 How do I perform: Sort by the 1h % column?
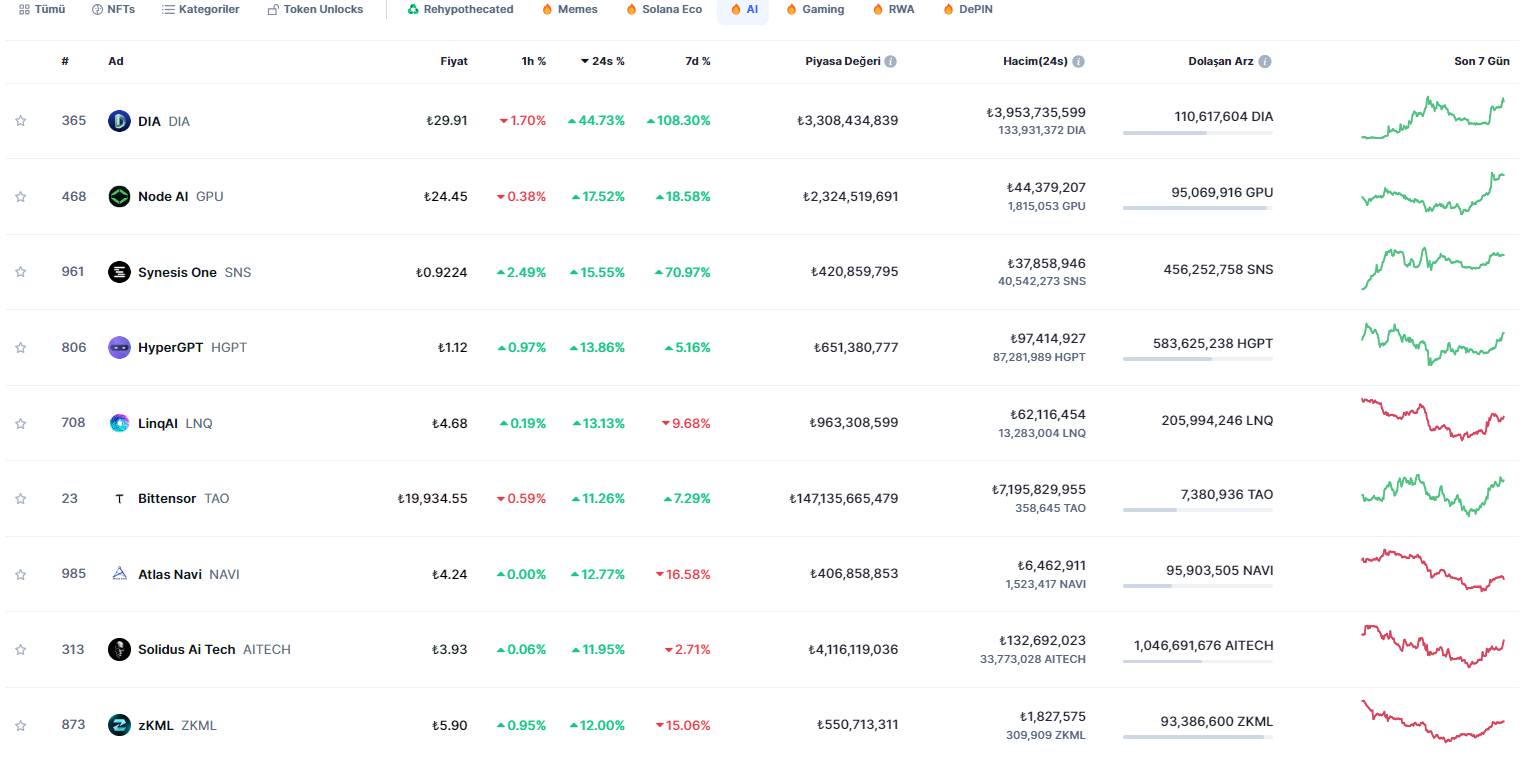click(x=534, y=61)
